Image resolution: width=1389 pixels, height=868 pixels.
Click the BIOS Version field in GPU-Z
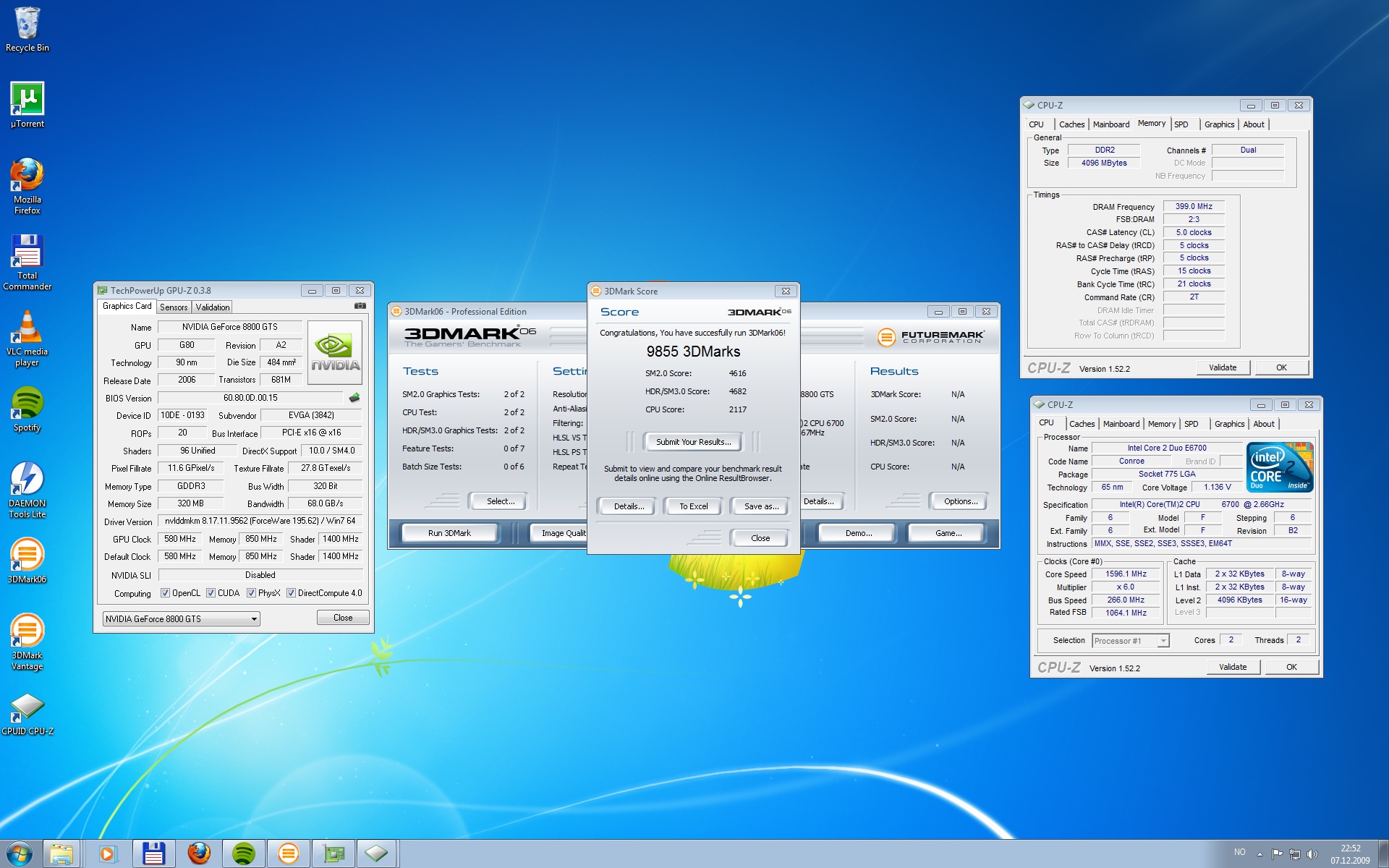250,398
